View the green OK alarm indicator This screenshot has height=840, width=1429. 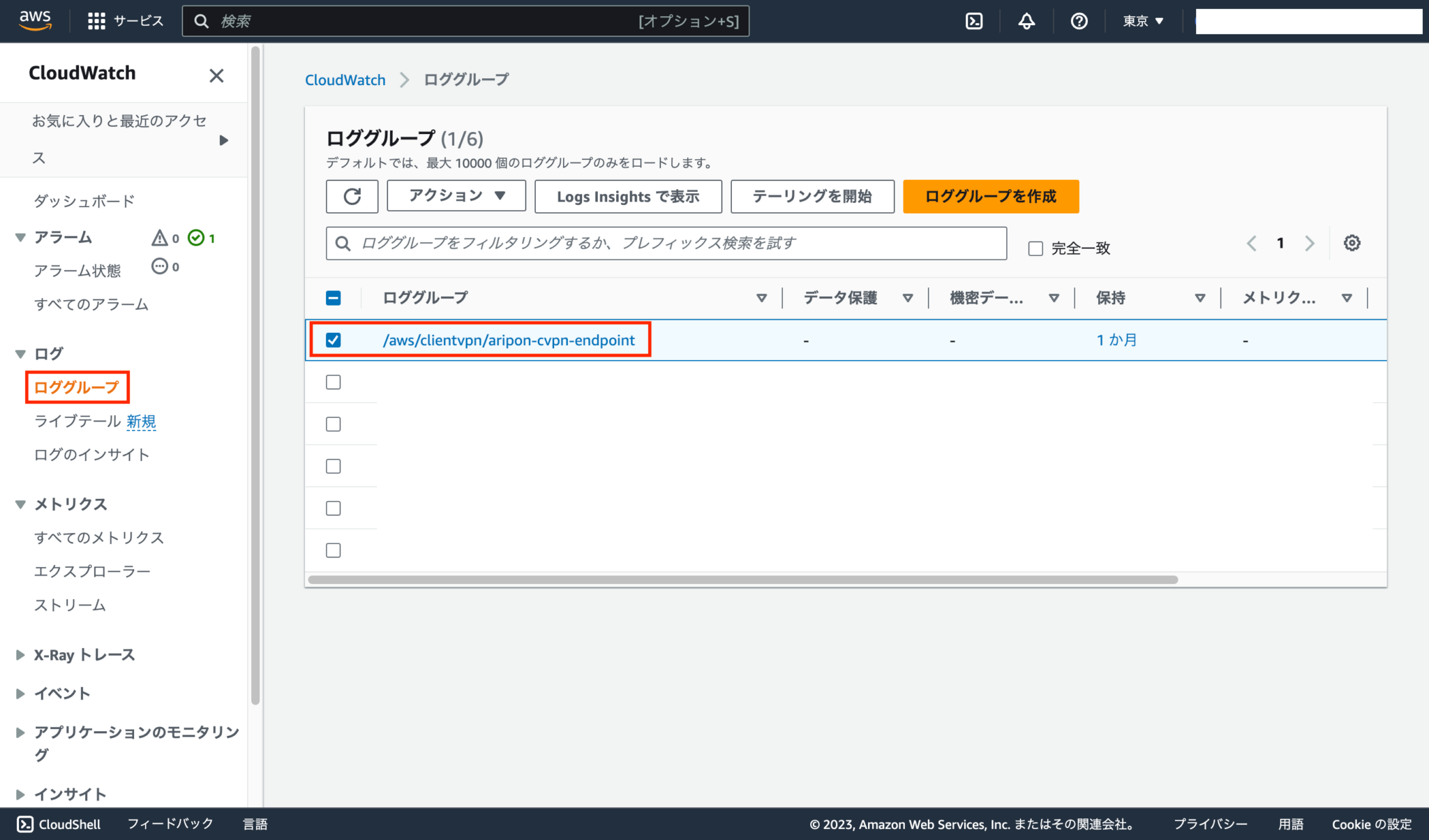[196, 237]
